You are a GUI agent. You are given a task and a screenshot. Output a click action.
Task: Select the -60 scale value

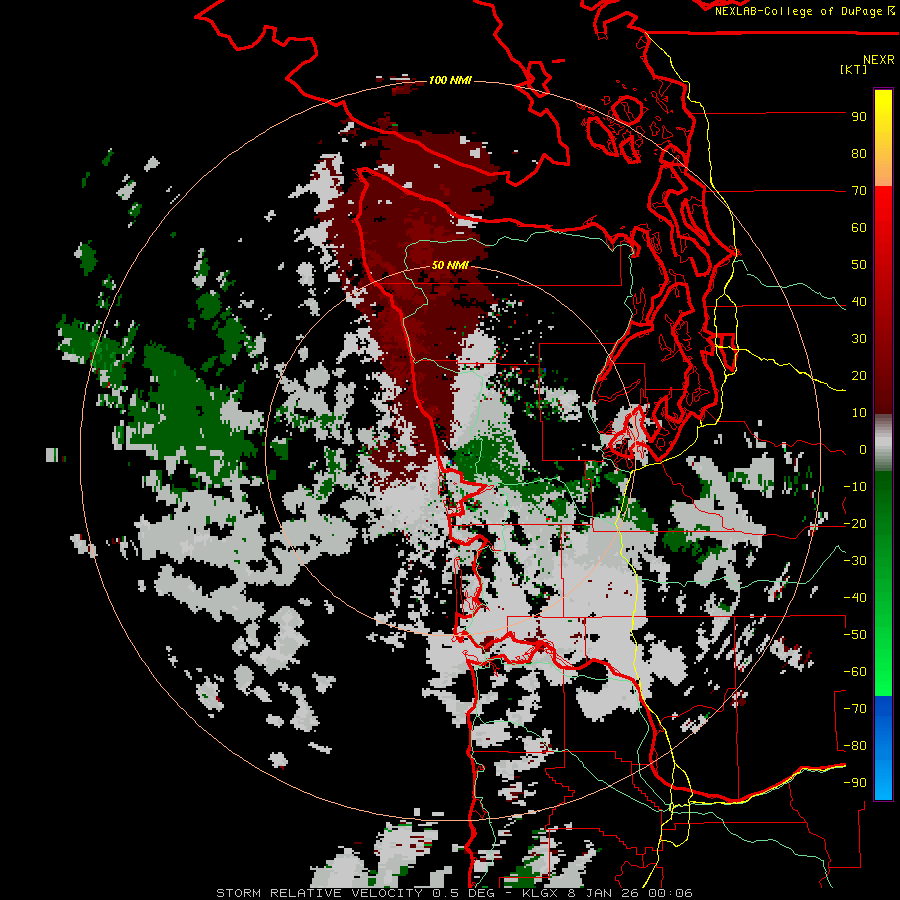(855, 672)
